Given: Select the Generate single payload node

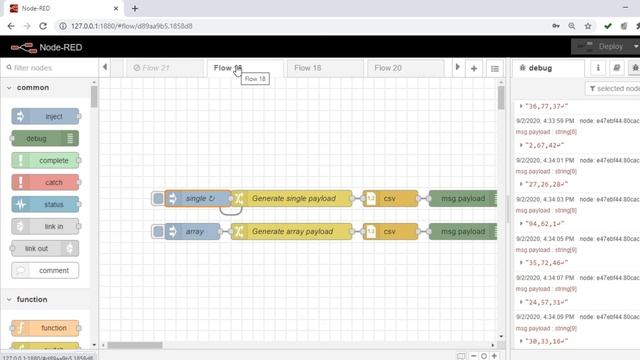Looking at the screenshot, I should coord(291,198).
